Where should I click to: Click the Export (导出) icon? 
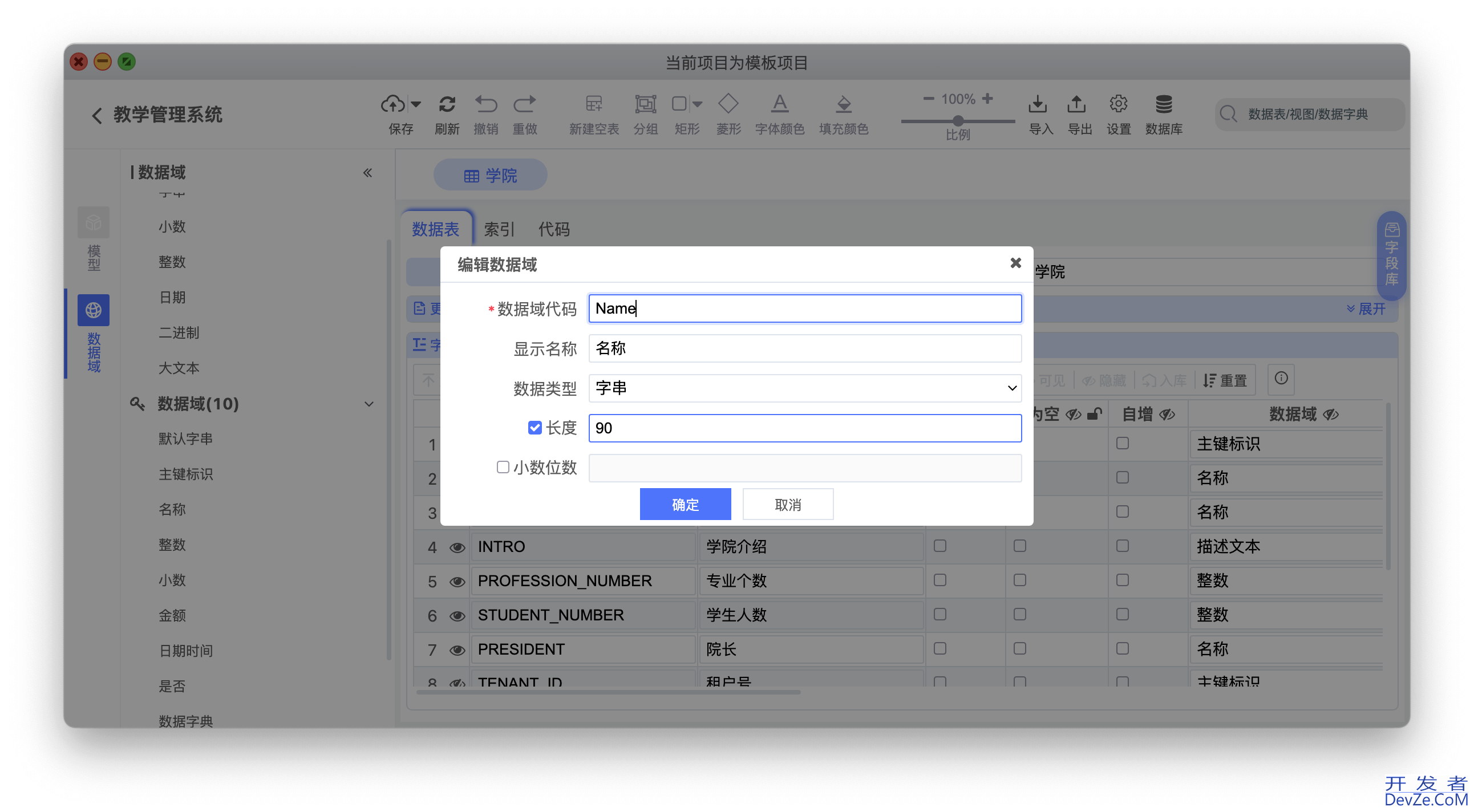pyautogui.click(x=1076, y=104)
